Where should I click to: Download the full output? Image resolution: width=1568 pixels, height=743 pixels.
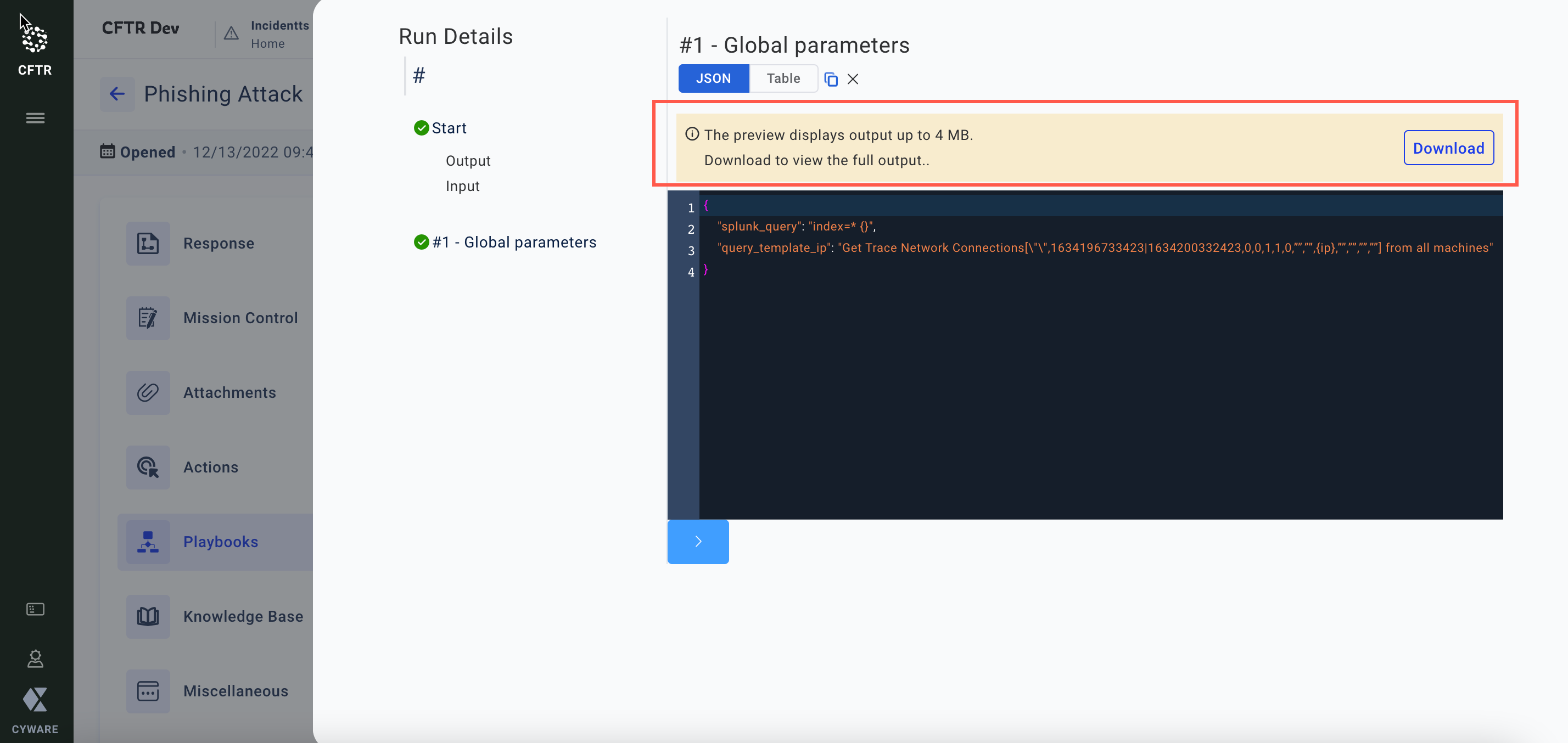(x=1448, y=148)
